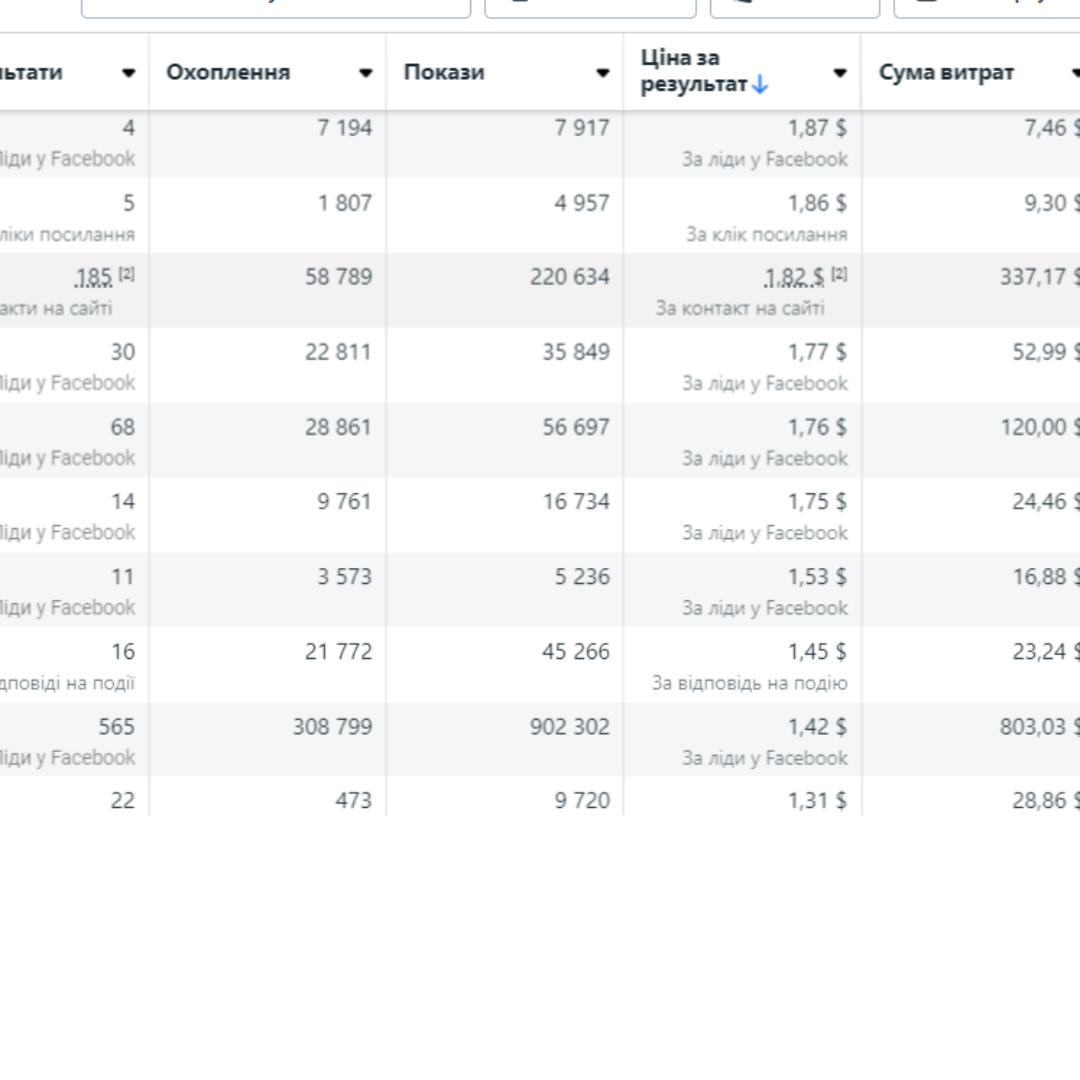The image size is (1080, 1080).
Task: Click the impressions value 5 236
Action: coord(582,577)
